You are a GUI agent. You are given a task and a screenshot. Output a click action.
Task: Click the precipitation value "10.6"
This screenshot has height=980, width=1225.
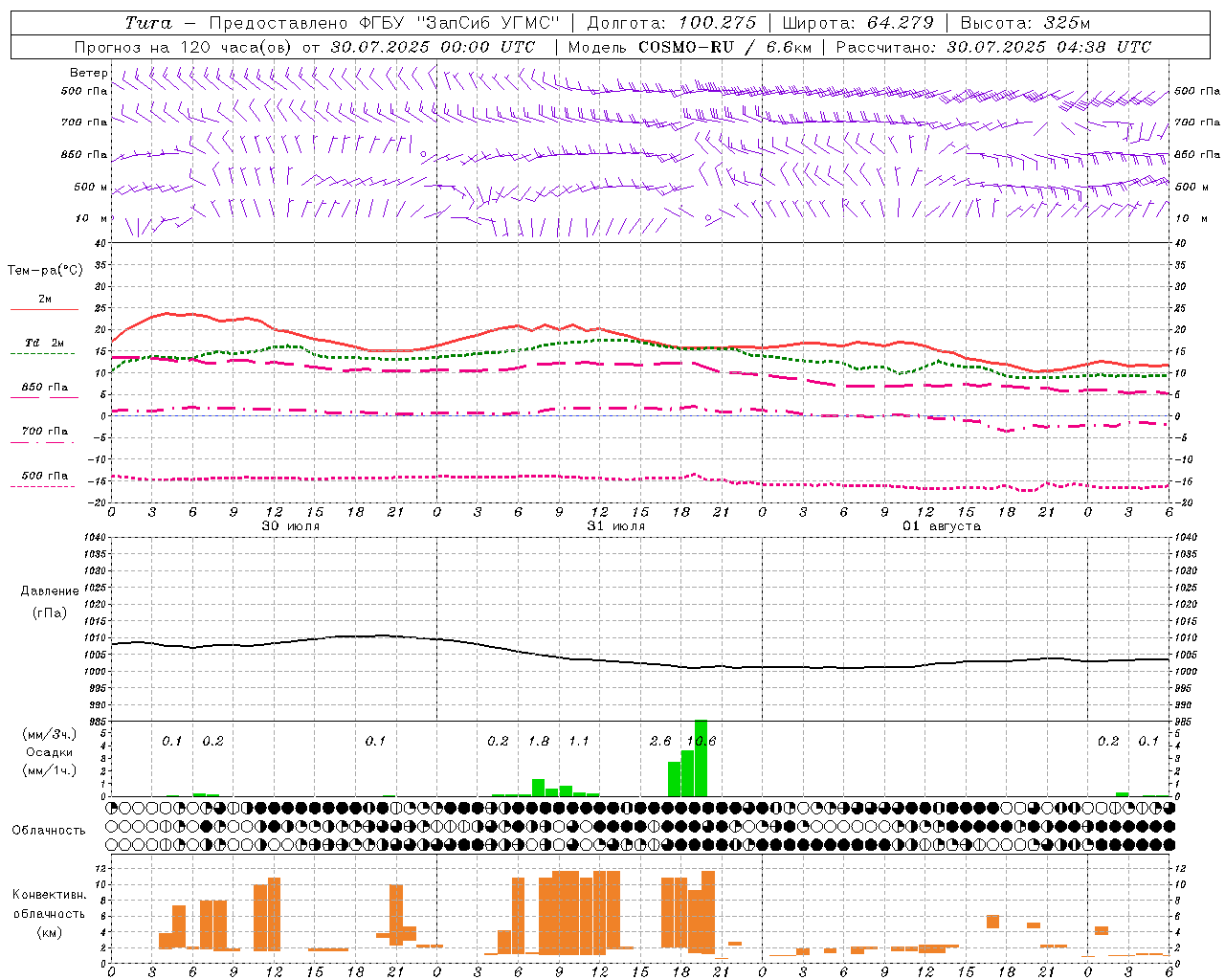coord(702,742)
